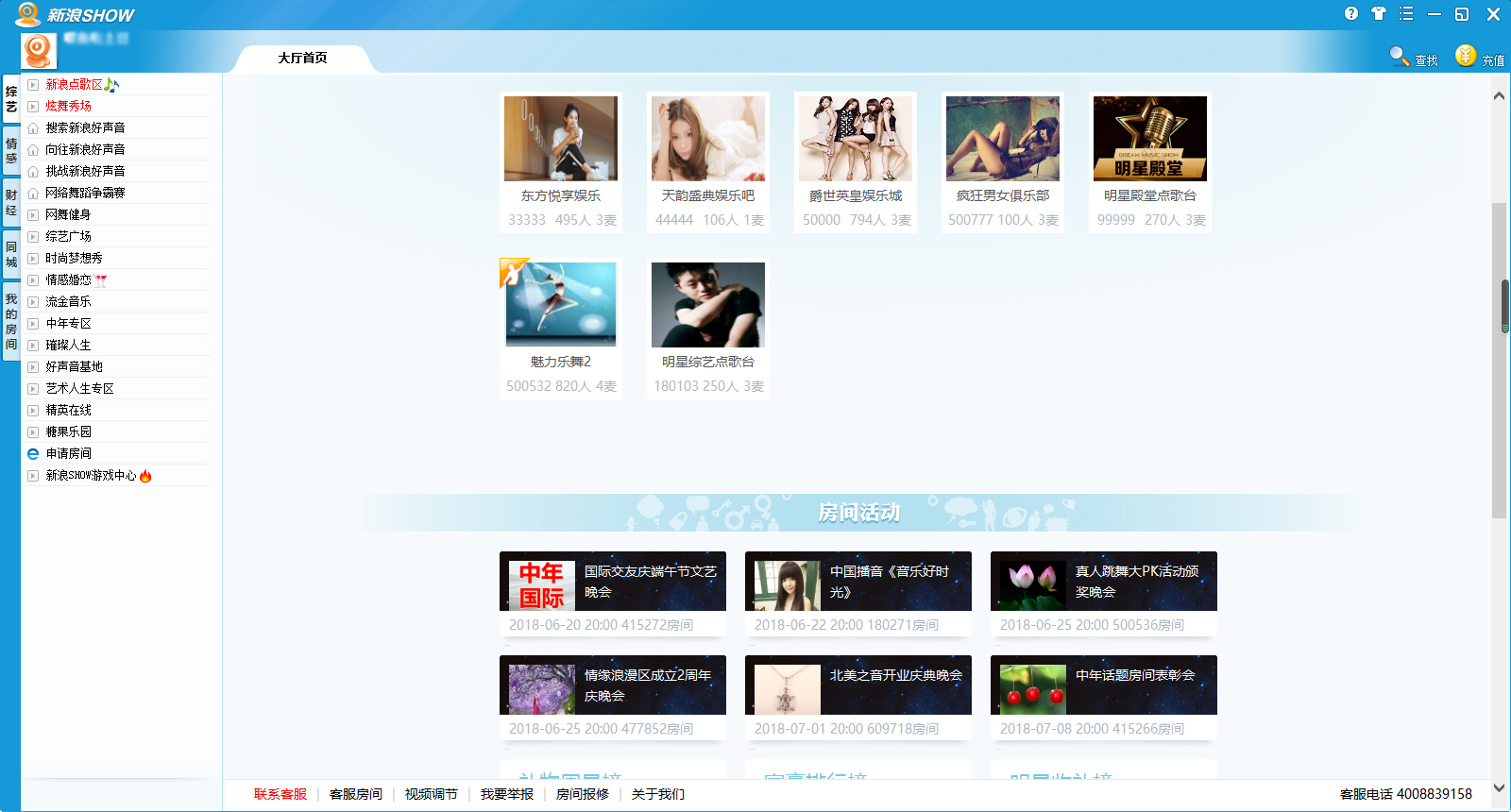Open the 东方悦享娱乐 room thumbnail

click(x=561, y=139)
